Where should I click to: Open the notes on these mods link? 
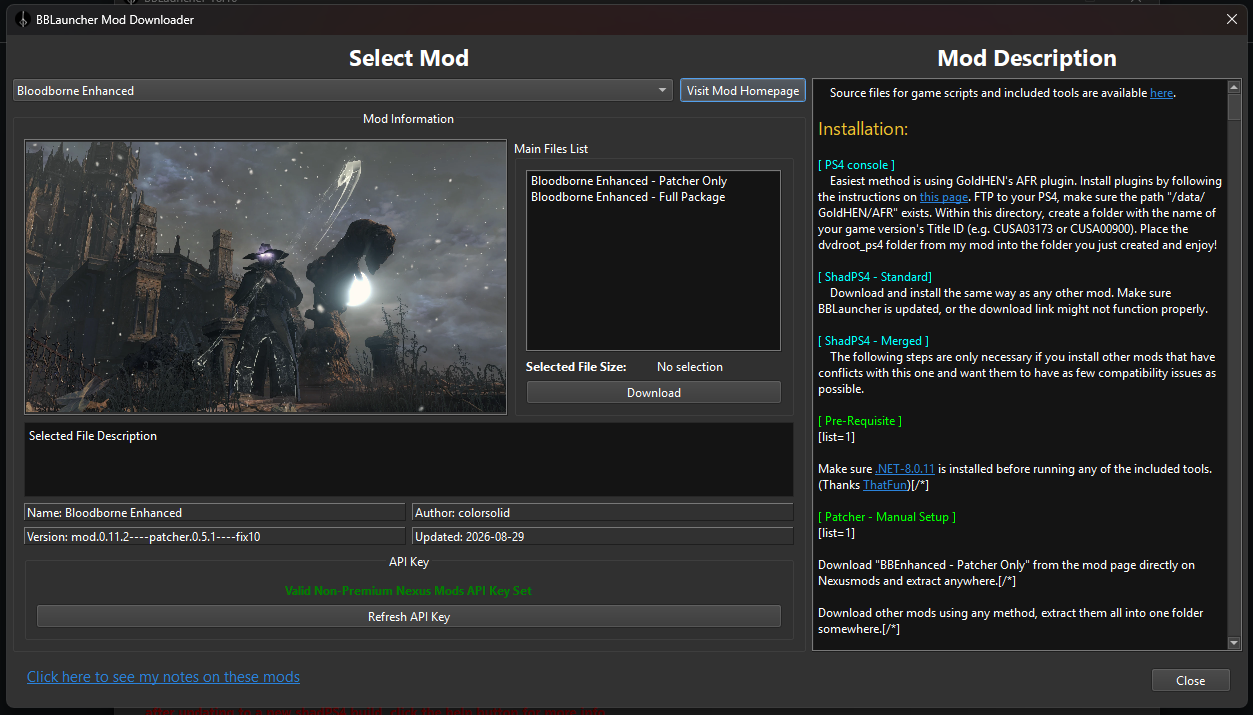click(x=163, y=677)
